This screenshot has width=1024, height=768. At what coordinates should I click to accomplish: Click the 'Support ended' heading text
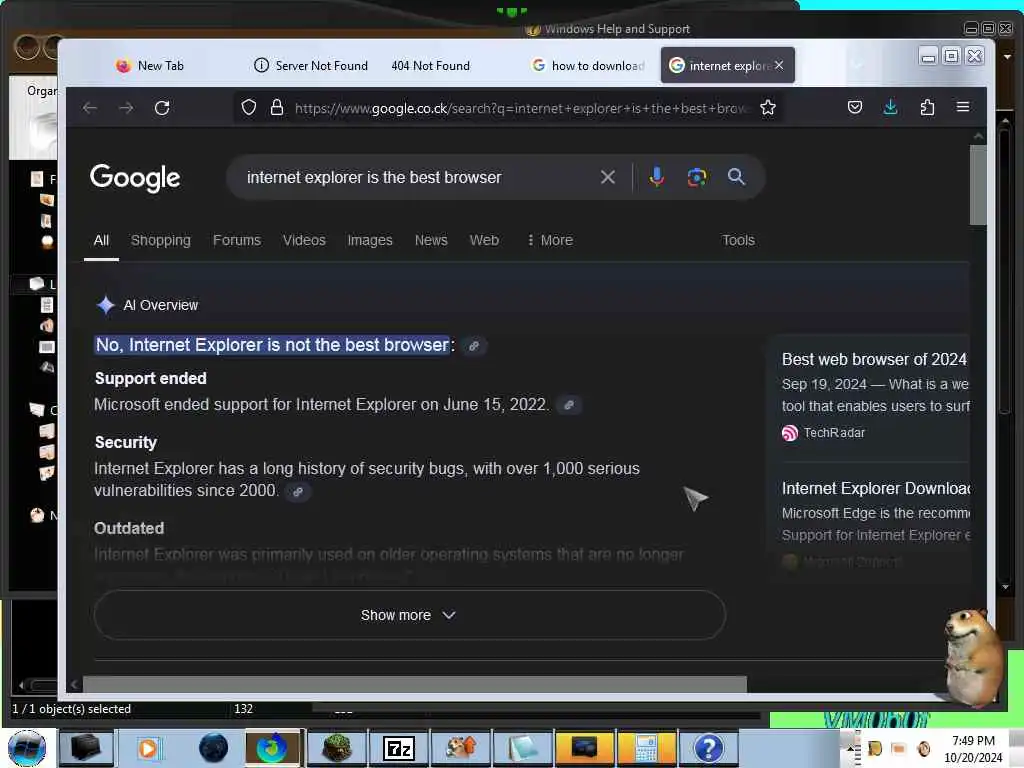(150, 378)
